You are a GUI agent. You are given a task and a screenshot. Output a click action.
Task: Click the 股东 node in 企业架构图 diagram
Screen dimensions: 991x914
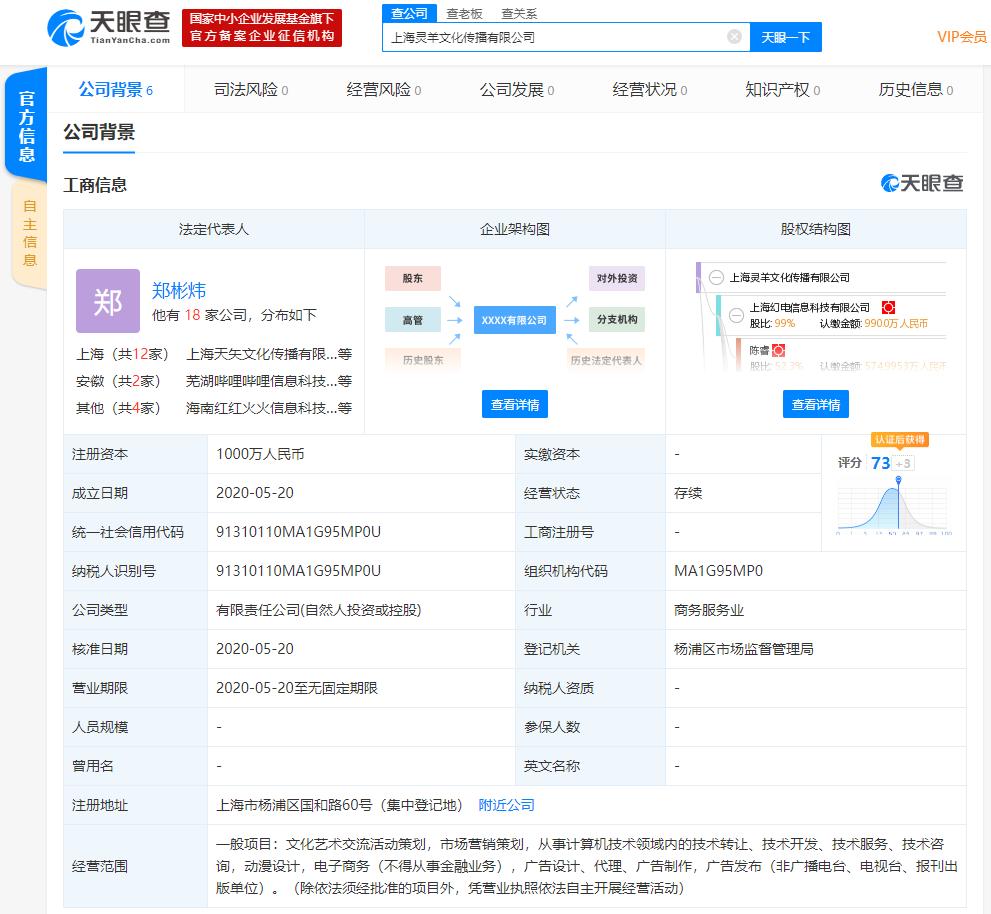412,278
